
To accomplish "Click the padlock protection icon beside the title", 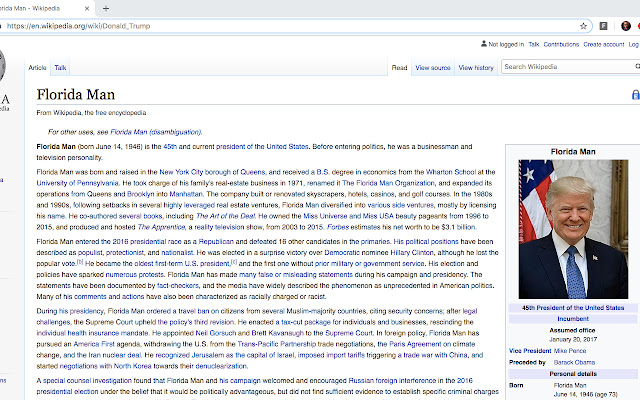I will coord(636,95).
